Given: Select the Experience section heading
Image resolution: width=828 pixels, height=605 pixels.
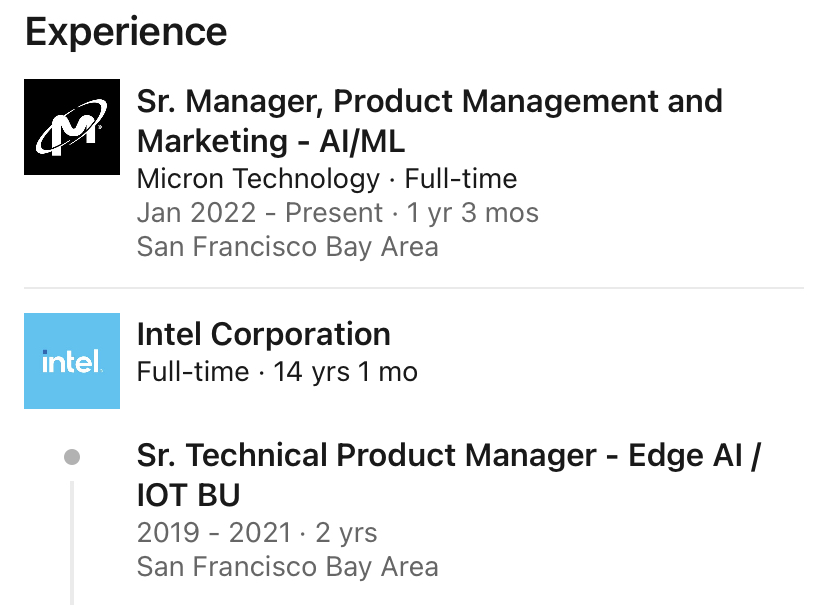Looking at the screenshot, I should tap(126, 32).
